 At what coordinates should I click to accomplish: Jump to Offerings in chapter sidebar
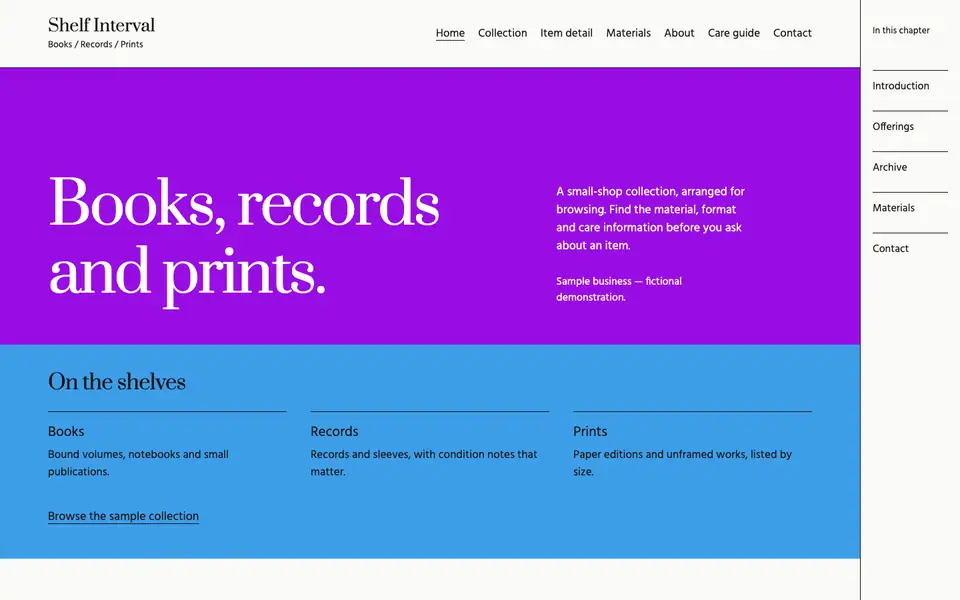click(x=893, y=127)
